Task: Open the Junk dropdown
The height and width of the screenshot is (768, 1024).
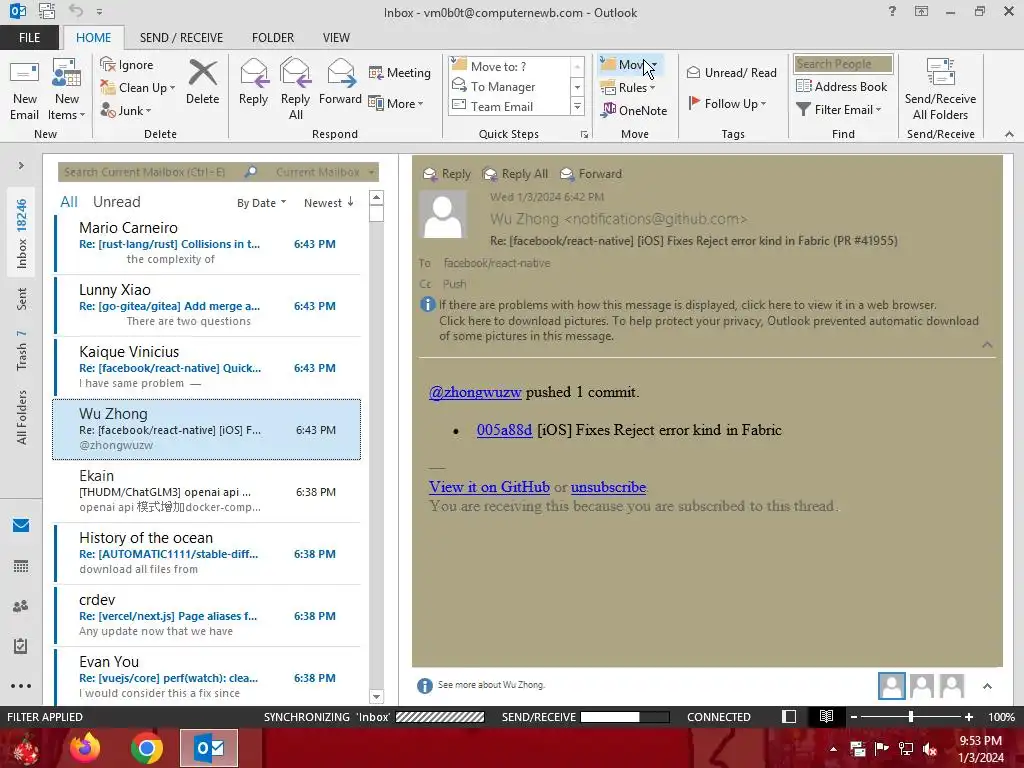Action: pyautogui.click(x=126, y=110)
